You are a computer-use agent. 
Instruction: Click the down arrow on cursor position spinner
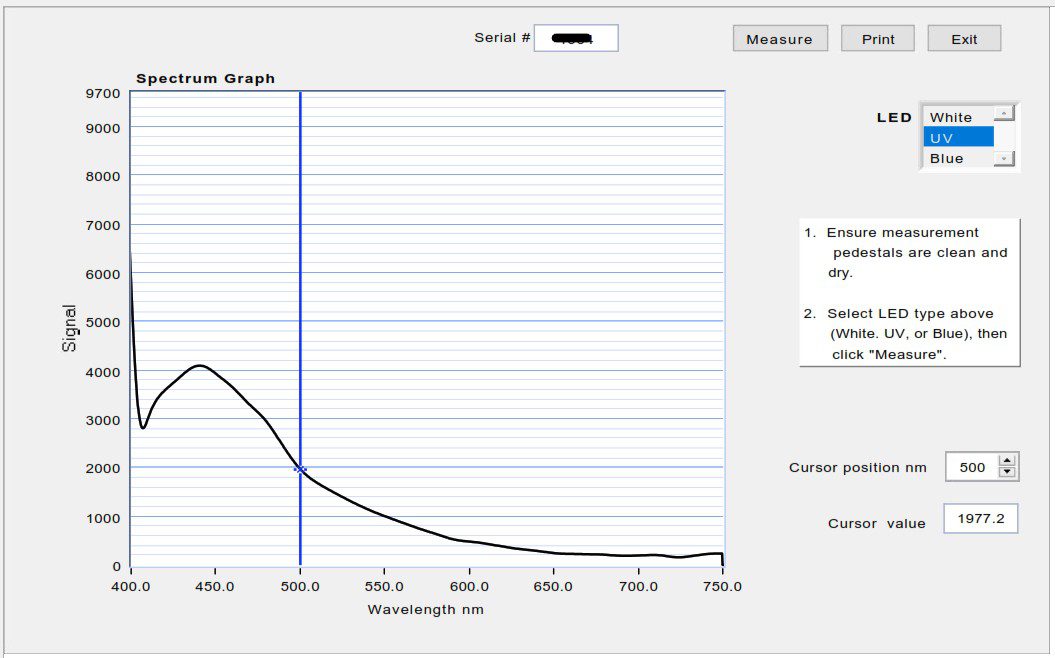pyautogui.click(x=1007, y=472)
